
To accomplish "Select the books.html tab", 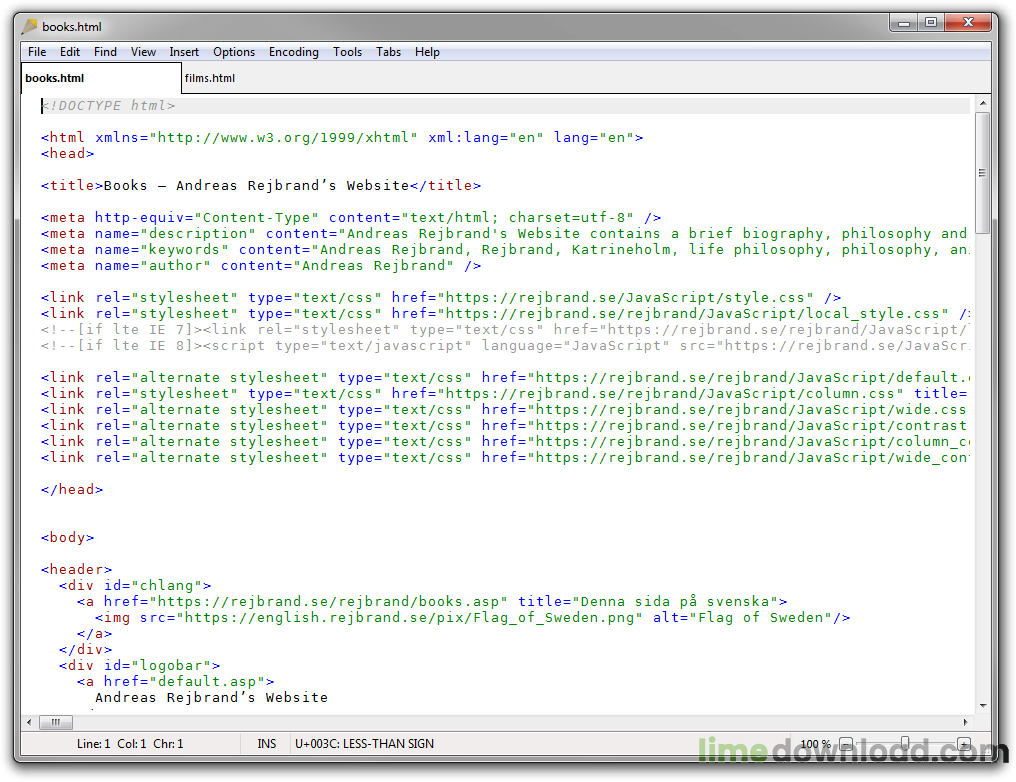I will (100, 78).
